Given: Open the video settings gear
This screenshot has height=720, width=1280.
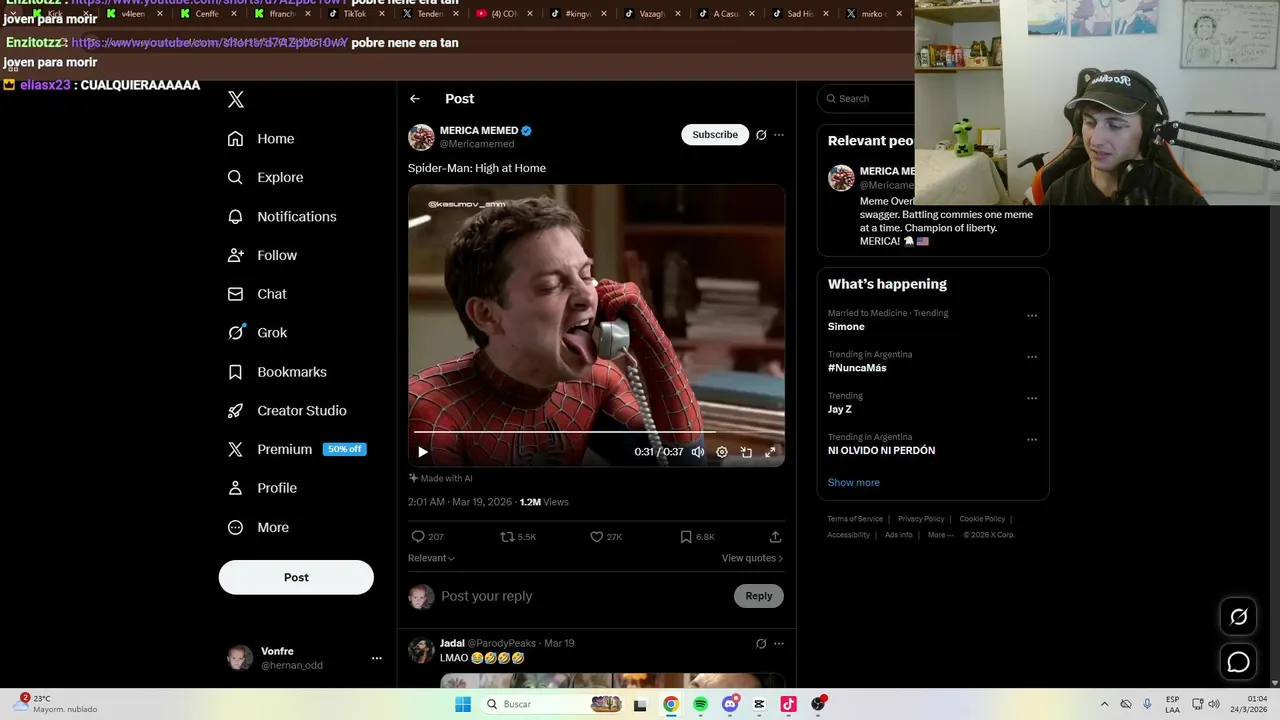Looking at the screenshot, I should (x=722, y=452).
